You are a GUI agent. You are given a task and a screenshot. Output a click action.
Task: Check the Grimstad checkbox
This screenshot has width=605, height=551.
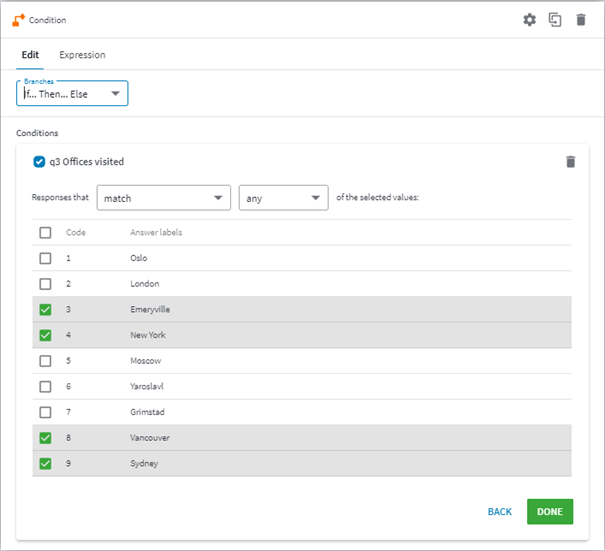[x=45, y=412]
